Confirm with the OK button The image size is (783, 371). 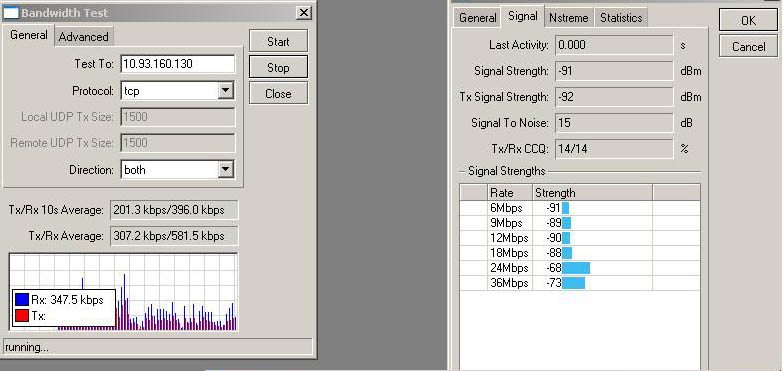coord(748,21)
